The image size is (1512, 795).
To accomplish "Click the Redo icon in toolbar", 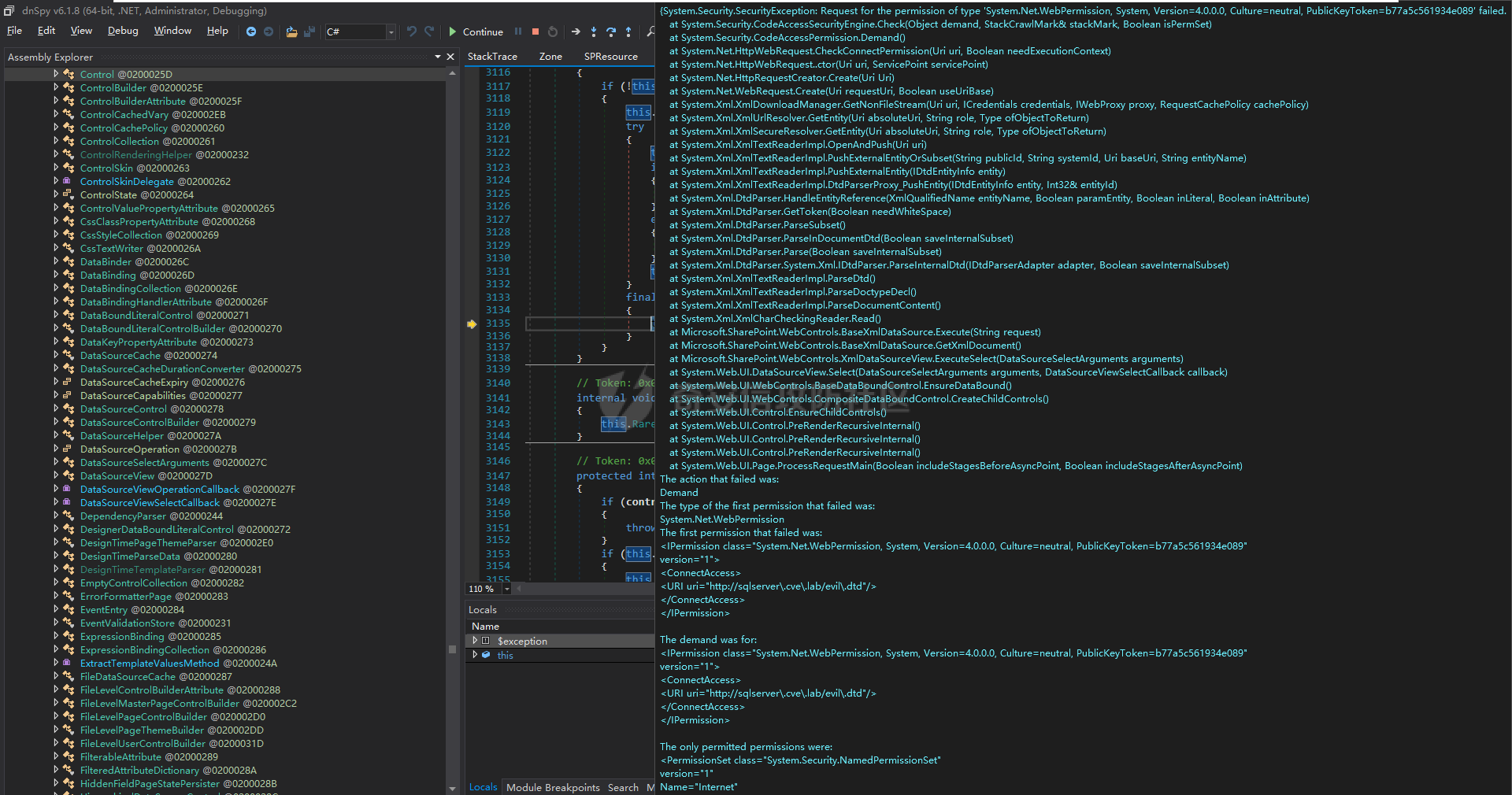I will pyautogui.click(x=429, y=31).
